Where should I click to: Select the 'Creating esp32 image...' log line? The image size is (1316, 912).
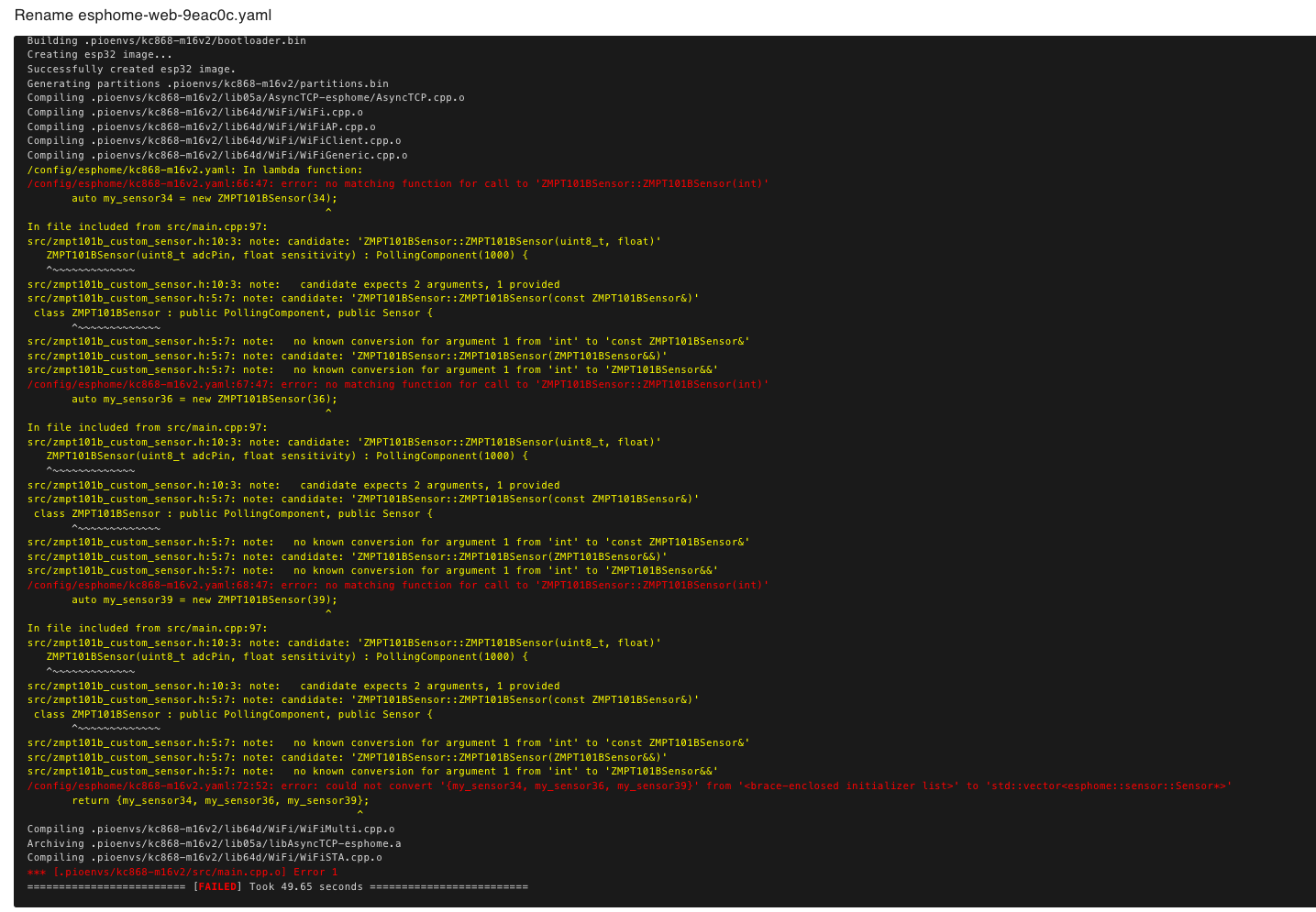pyautogui.click(x=99, y=55)
